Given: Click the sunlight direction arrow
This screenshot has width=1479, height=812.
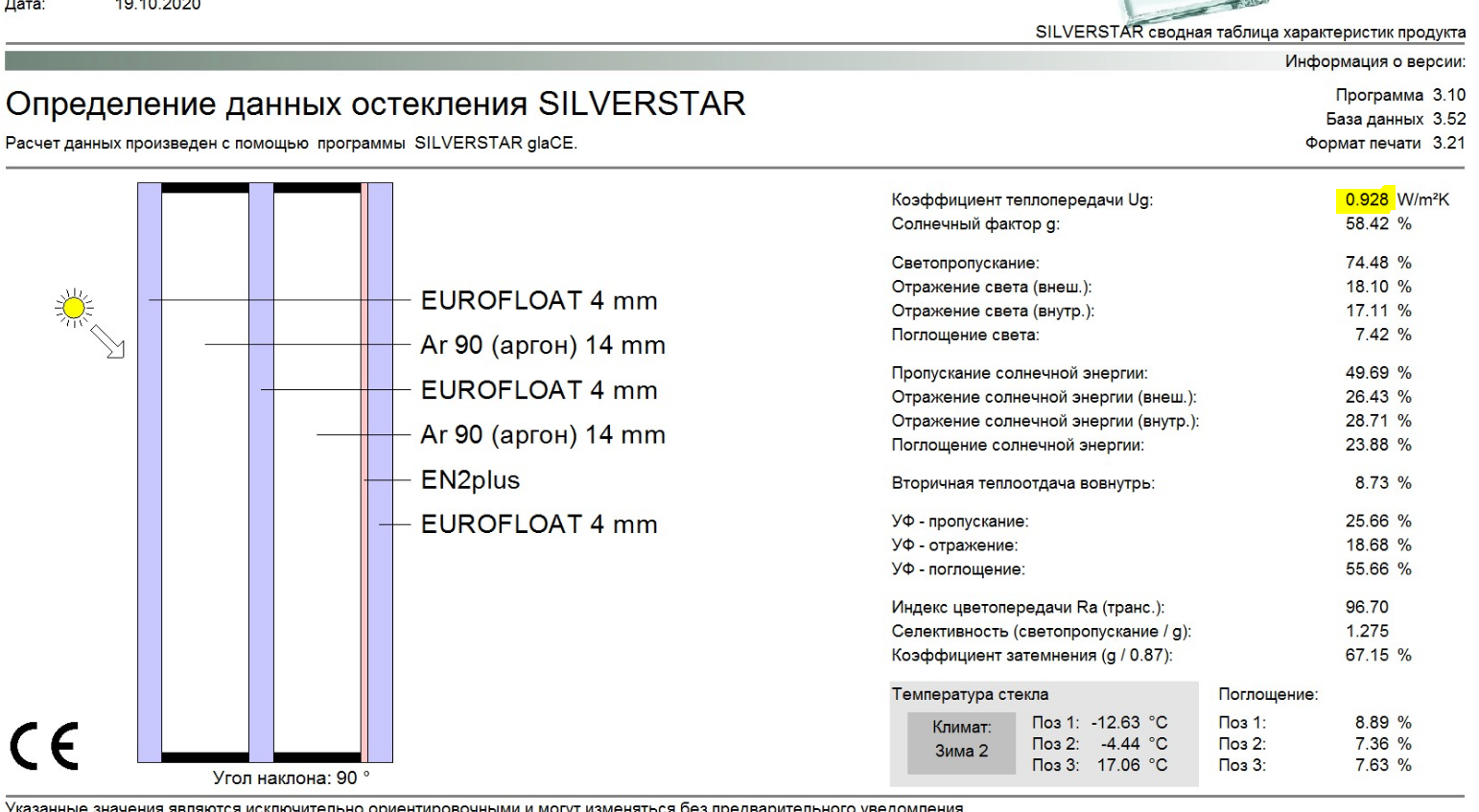Looking at the screenshot, I should point(107,340).
